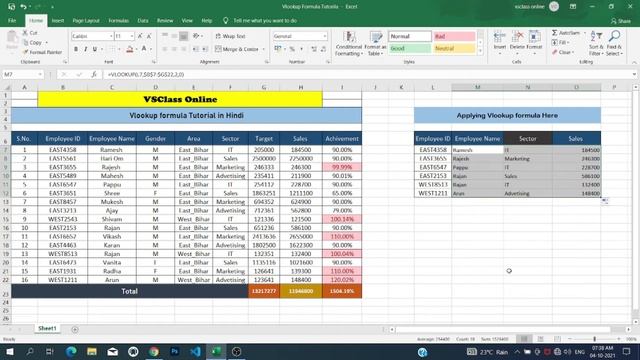Open Sort & Filter menu
This screenshot has width=640, height=360.
pyautogui.click(x=596, y=43)
